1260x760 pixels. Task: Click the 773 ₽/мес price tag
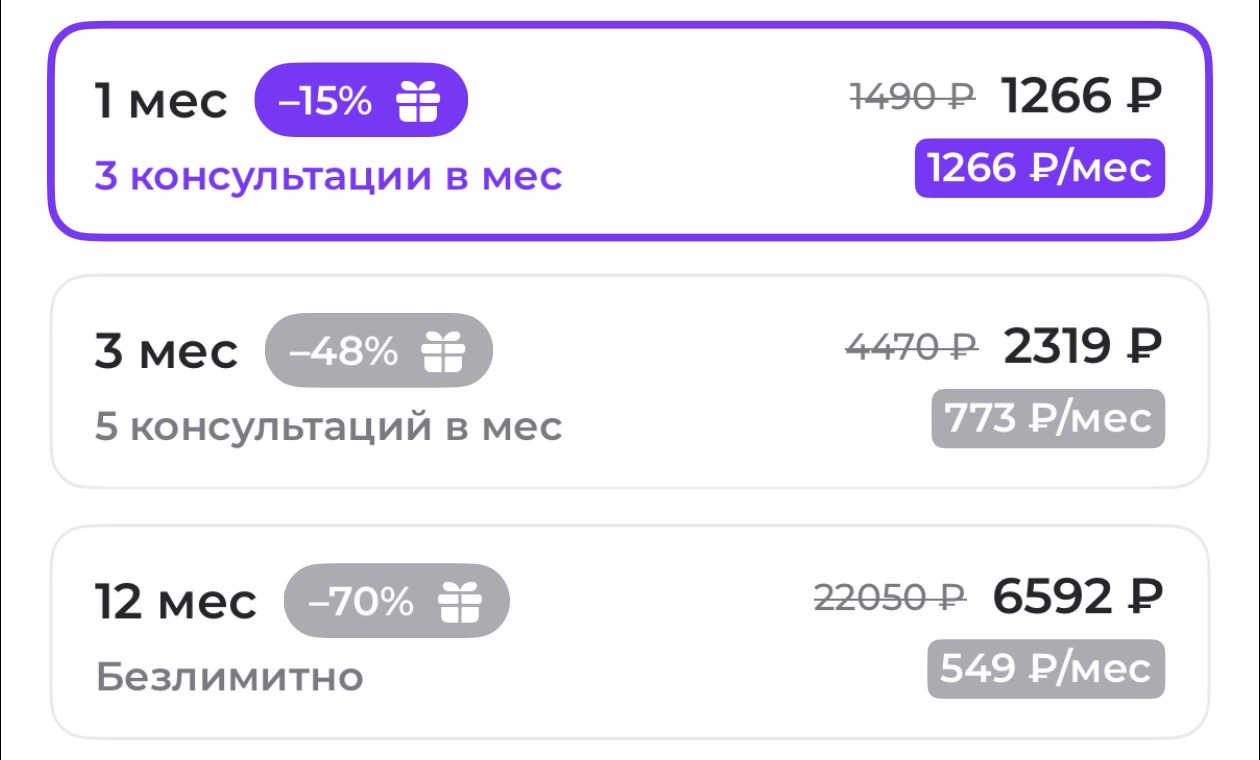[1048, 418]
